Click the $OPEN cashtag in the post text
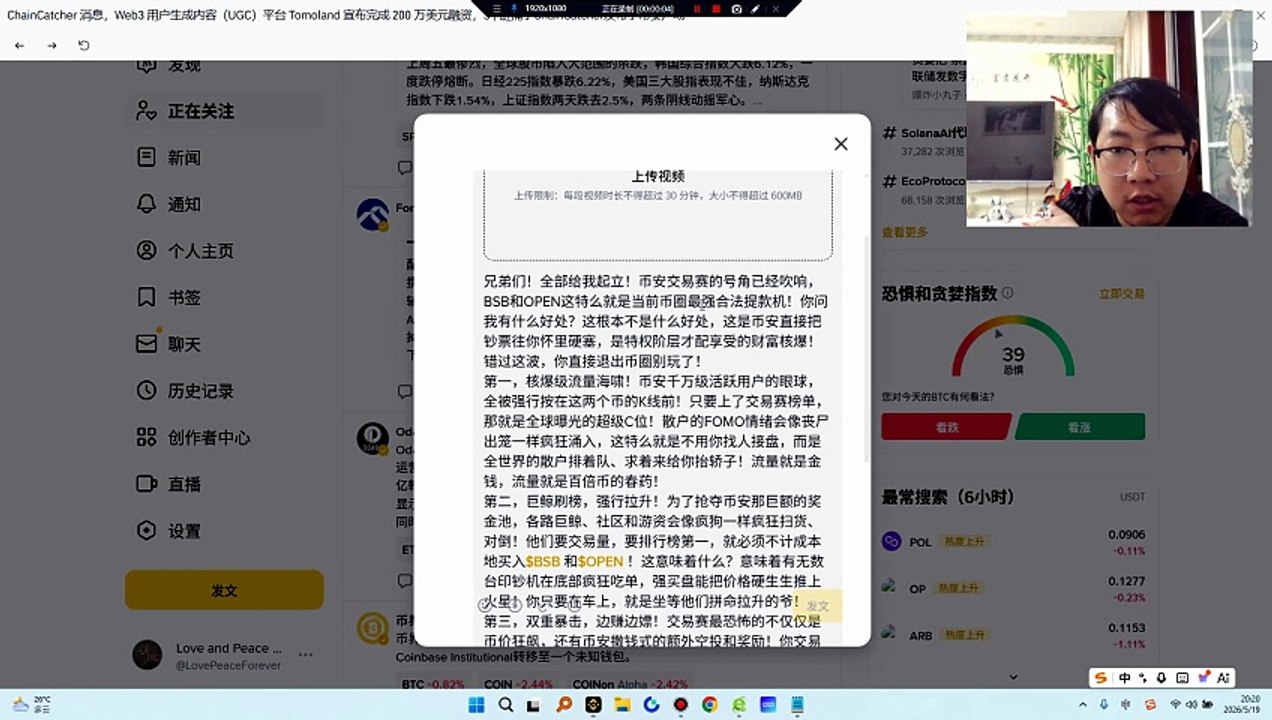This screenshot has height=720, width=1272. (x=601, y=562)
